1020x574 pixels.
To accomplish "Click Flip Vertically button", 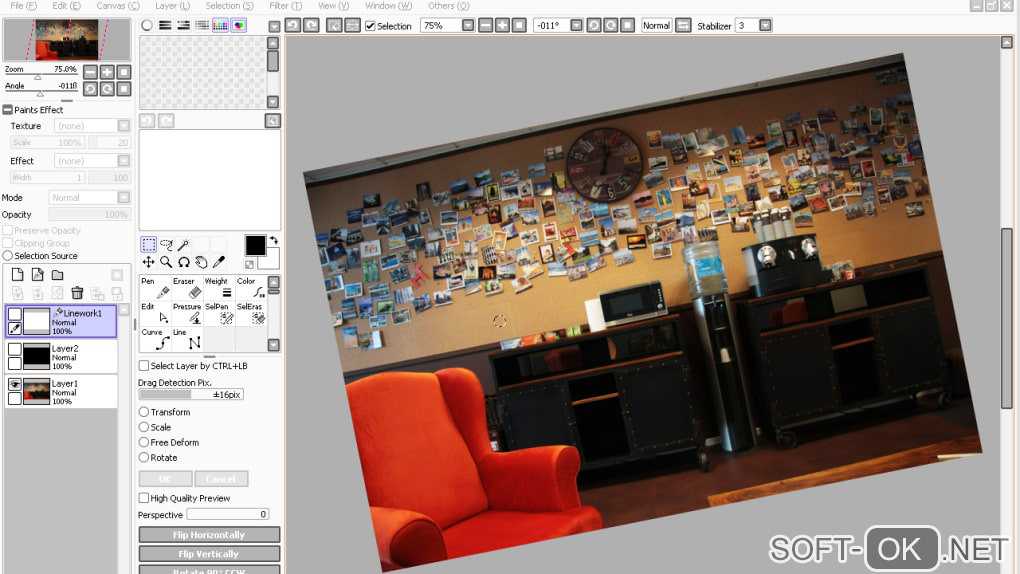I will [x=209, y=554].
